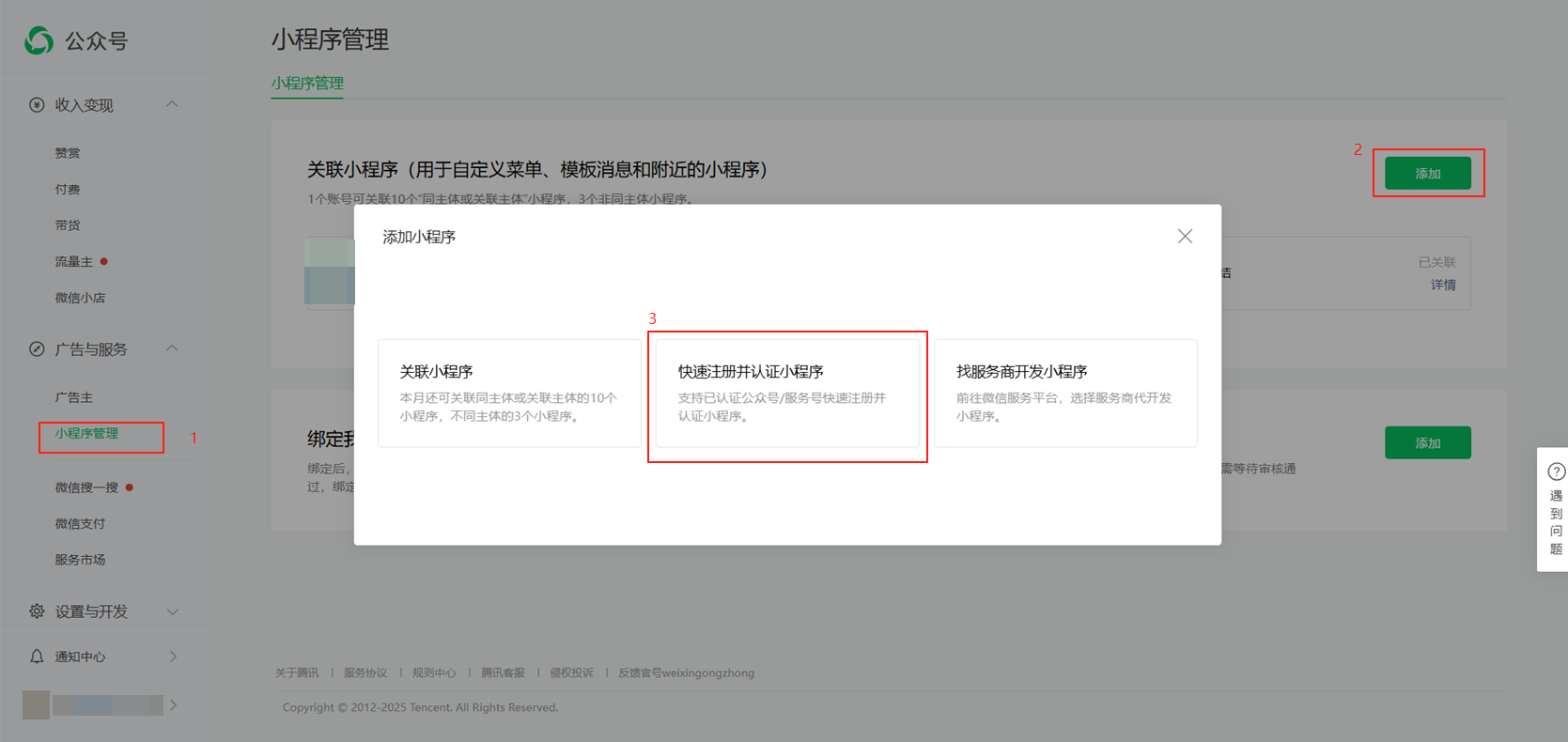
Task: Open 微信搜一搜 in sidebar
Action: 86,487
